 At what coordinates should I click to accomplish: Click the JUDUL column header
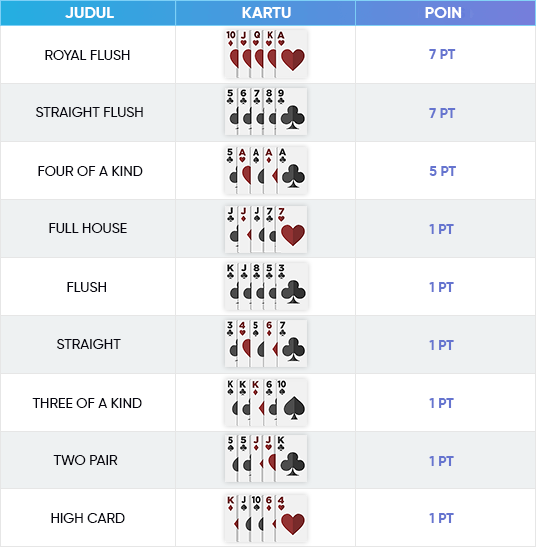click(x=89, y=13)
